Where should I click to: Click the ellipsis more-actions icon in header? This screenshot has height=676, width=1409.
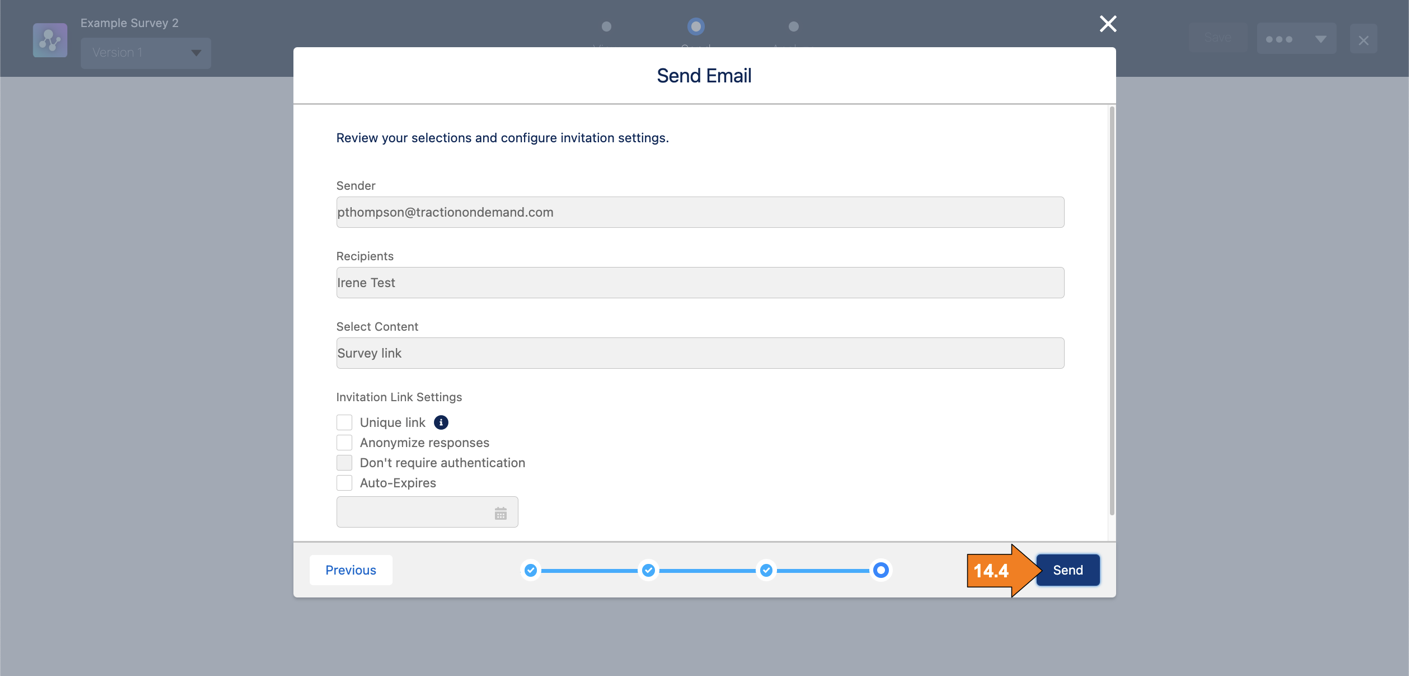(x=1279, y=38)
